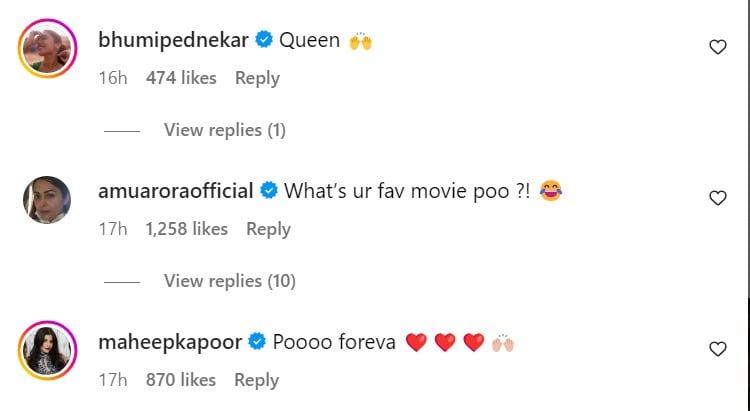View the 870 likes list
Image resolution: width=750 pixels, height=411 pixels.
tap(181, 380)
